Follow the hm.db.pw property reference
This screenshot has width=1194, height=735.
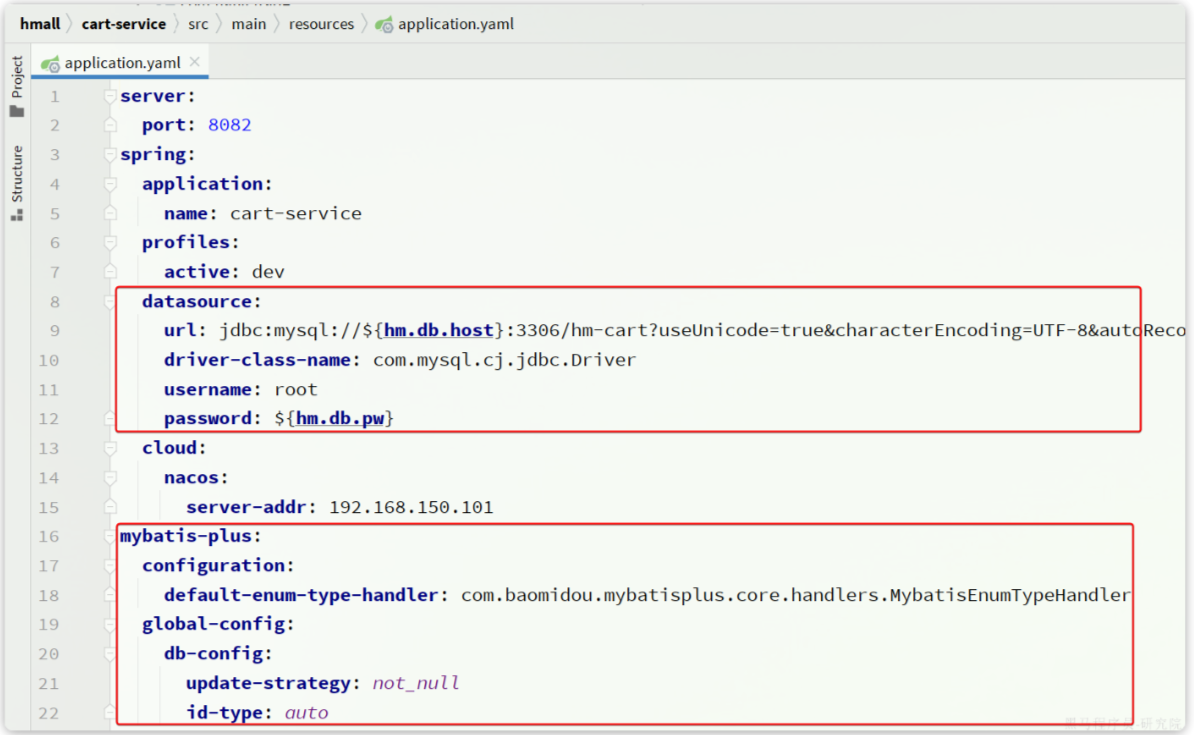[x=340, y=418]
